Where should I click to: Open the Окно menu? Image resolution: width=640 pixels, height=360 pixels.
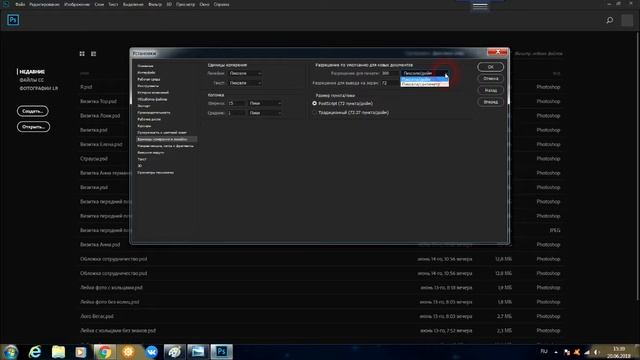click(204, 4)
